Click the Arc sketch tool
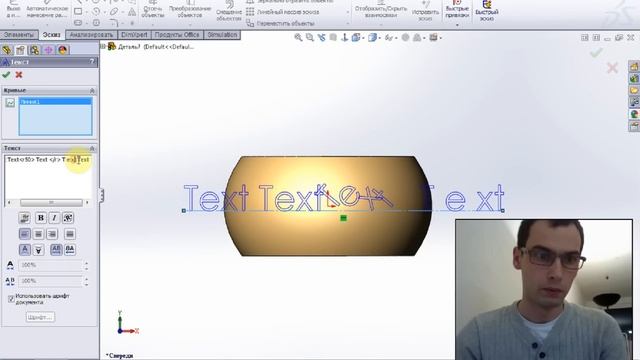The height and width of the screenshot is (360, 640). click(96, 12)
